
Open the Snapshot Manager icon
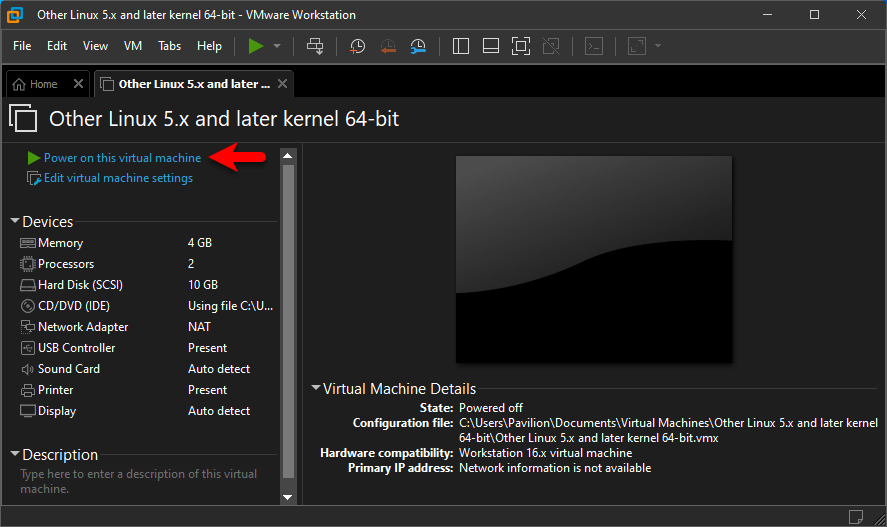(x=418, y=46)
